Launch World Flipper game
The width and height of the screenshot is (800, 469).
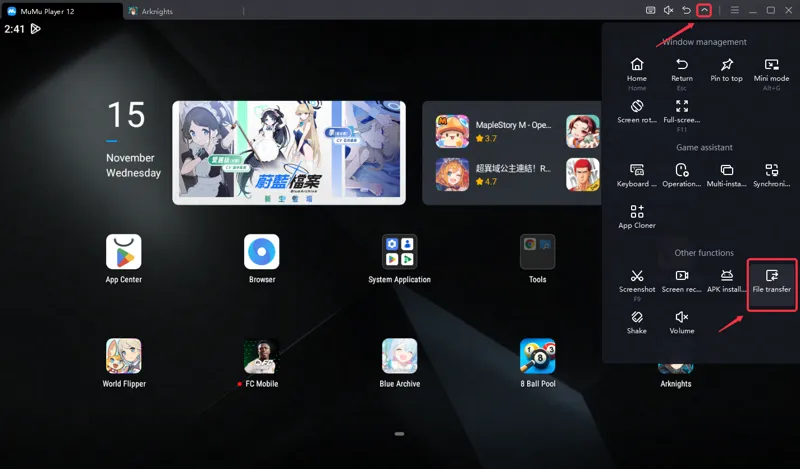(x=123, y=356)
